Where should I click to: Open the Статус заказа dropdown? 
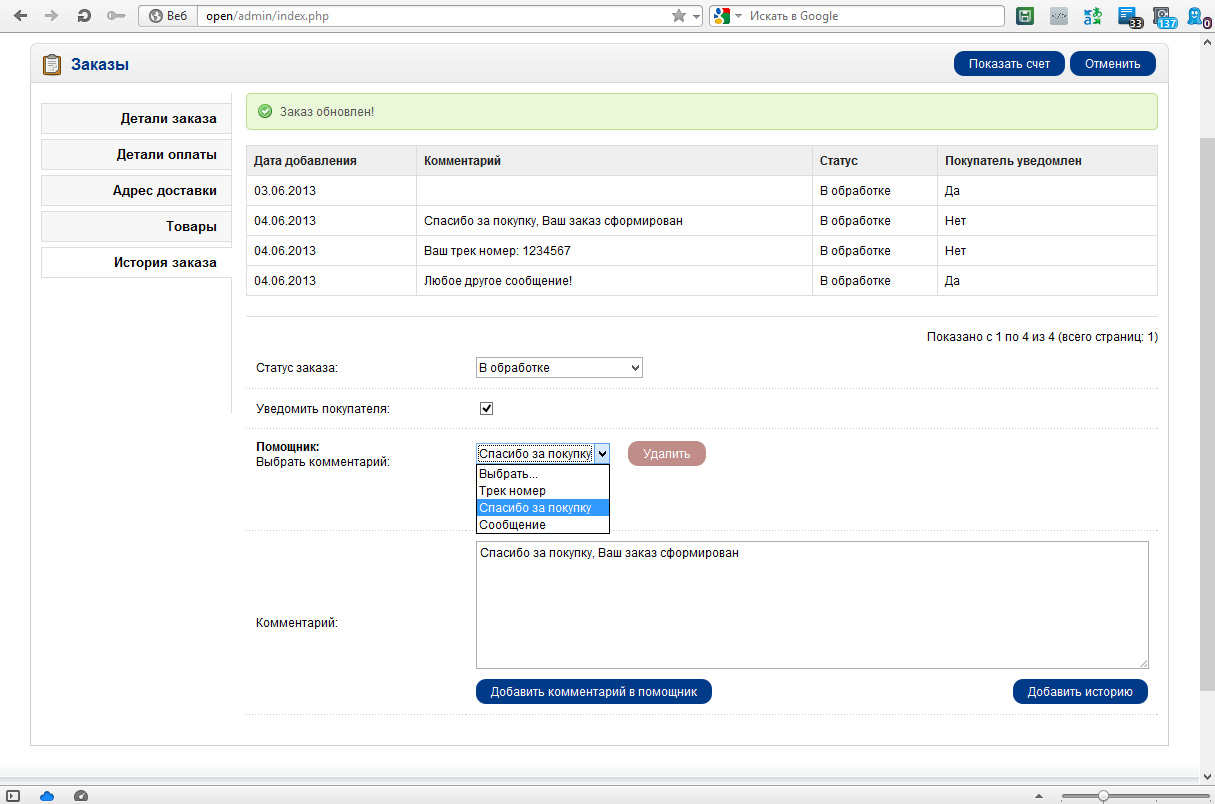tap(559, 368)
